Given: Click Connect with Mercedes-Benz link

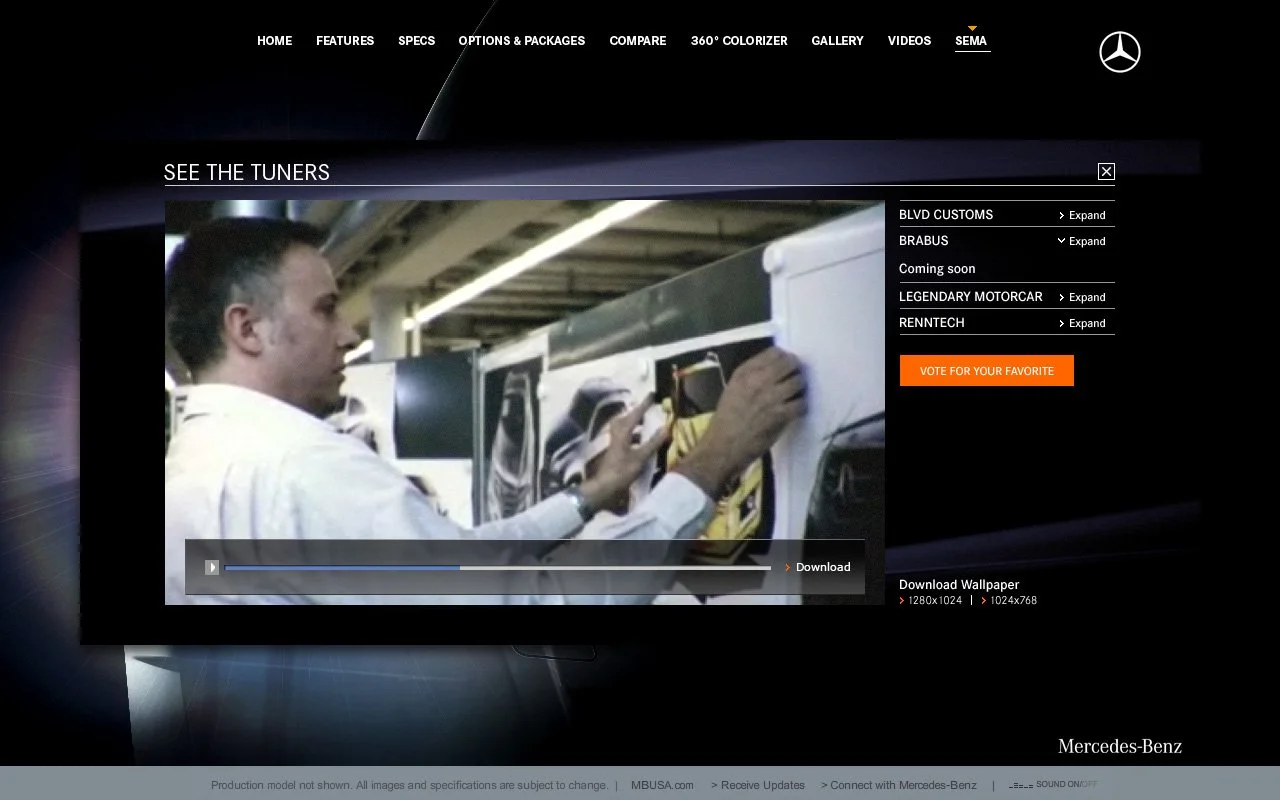Looking at the screenshot, I should tap(899, 785).
